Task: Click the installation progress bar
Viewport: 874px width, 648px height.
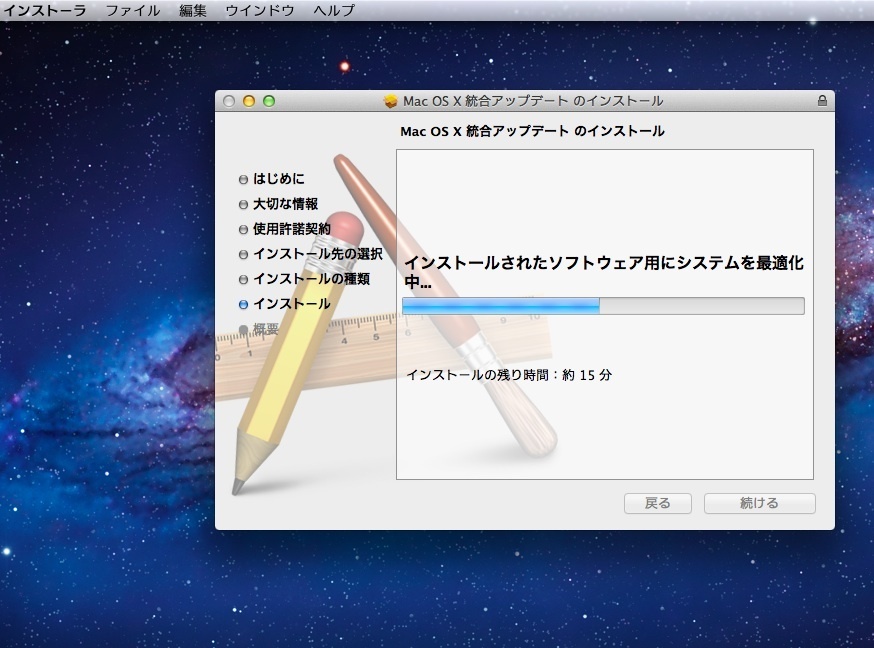Action: point(603,306)
